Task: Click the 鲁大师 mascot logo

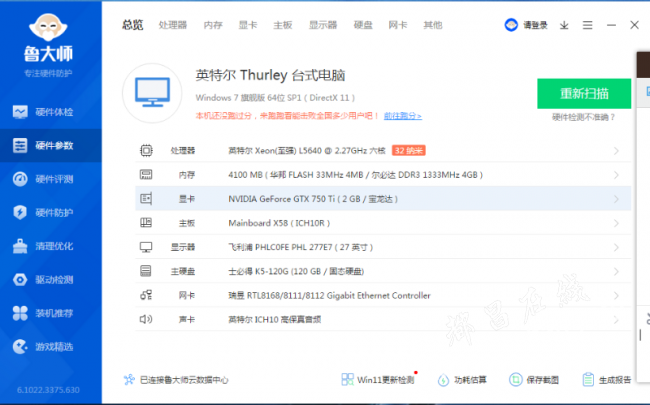Action: tap(48, 27)
